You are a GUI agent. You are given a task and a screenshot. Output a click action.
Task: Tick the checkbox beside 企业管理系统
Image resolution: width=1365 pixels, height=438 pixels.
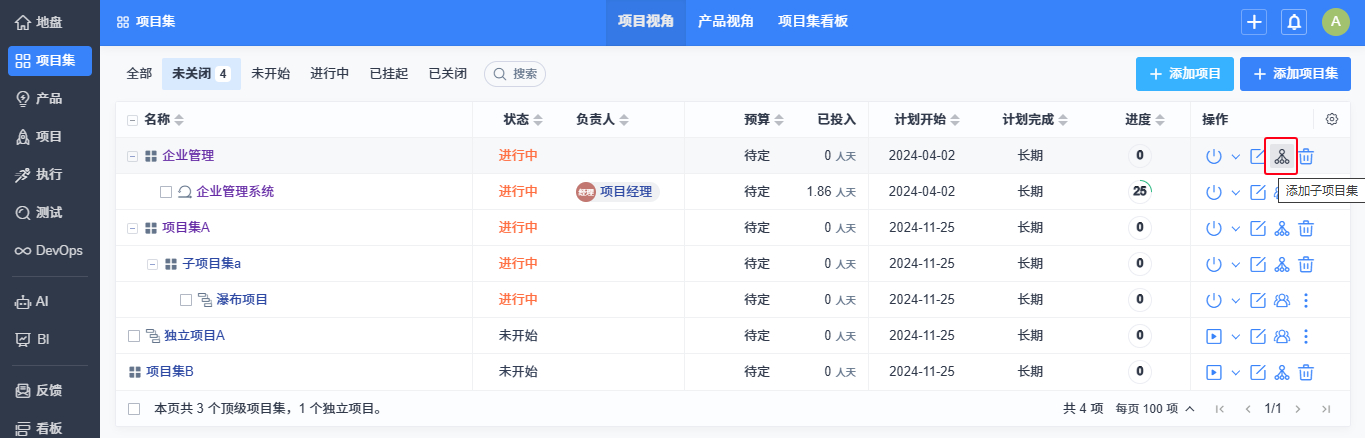166,192
